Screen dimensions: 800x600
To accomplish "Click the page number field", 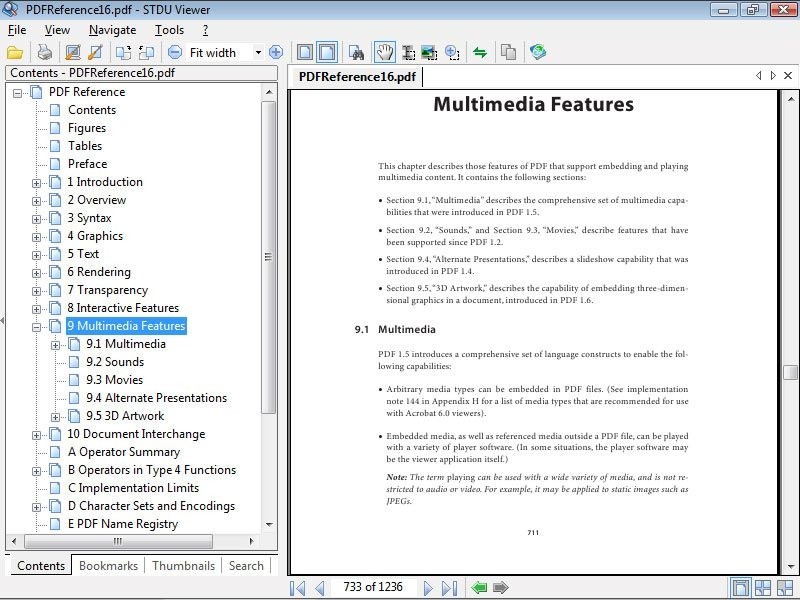I will pyautogui.click(x=372, y=588).
